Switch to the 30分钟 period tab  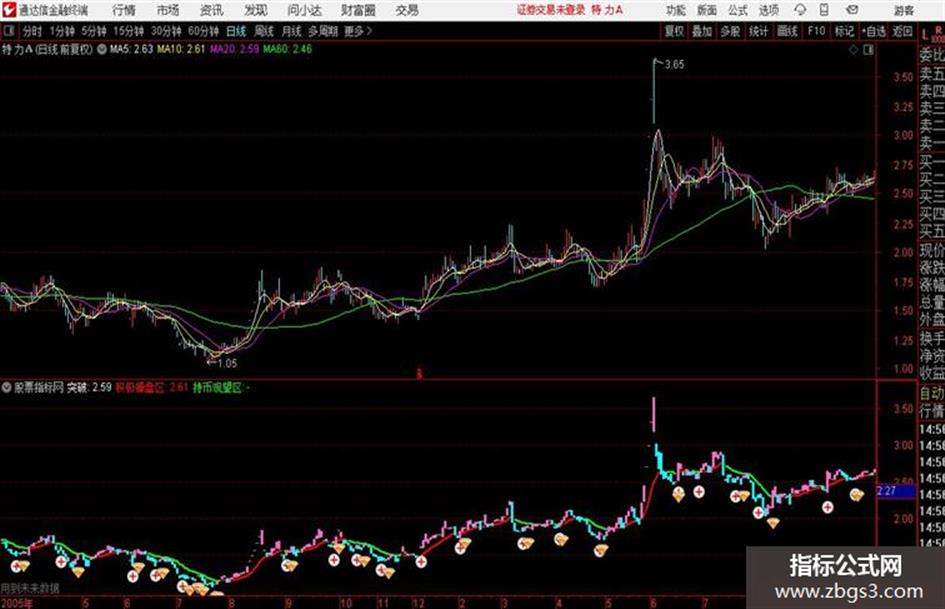pos(166,31)
